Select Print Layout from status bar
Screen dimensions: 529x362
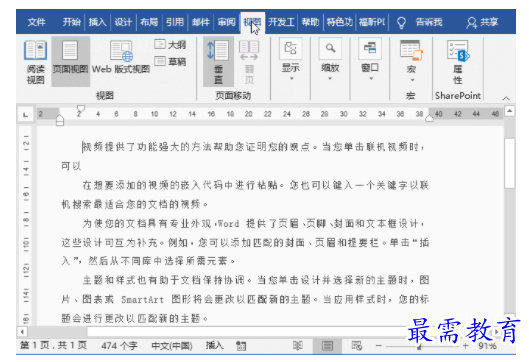[x=327, y=346]
